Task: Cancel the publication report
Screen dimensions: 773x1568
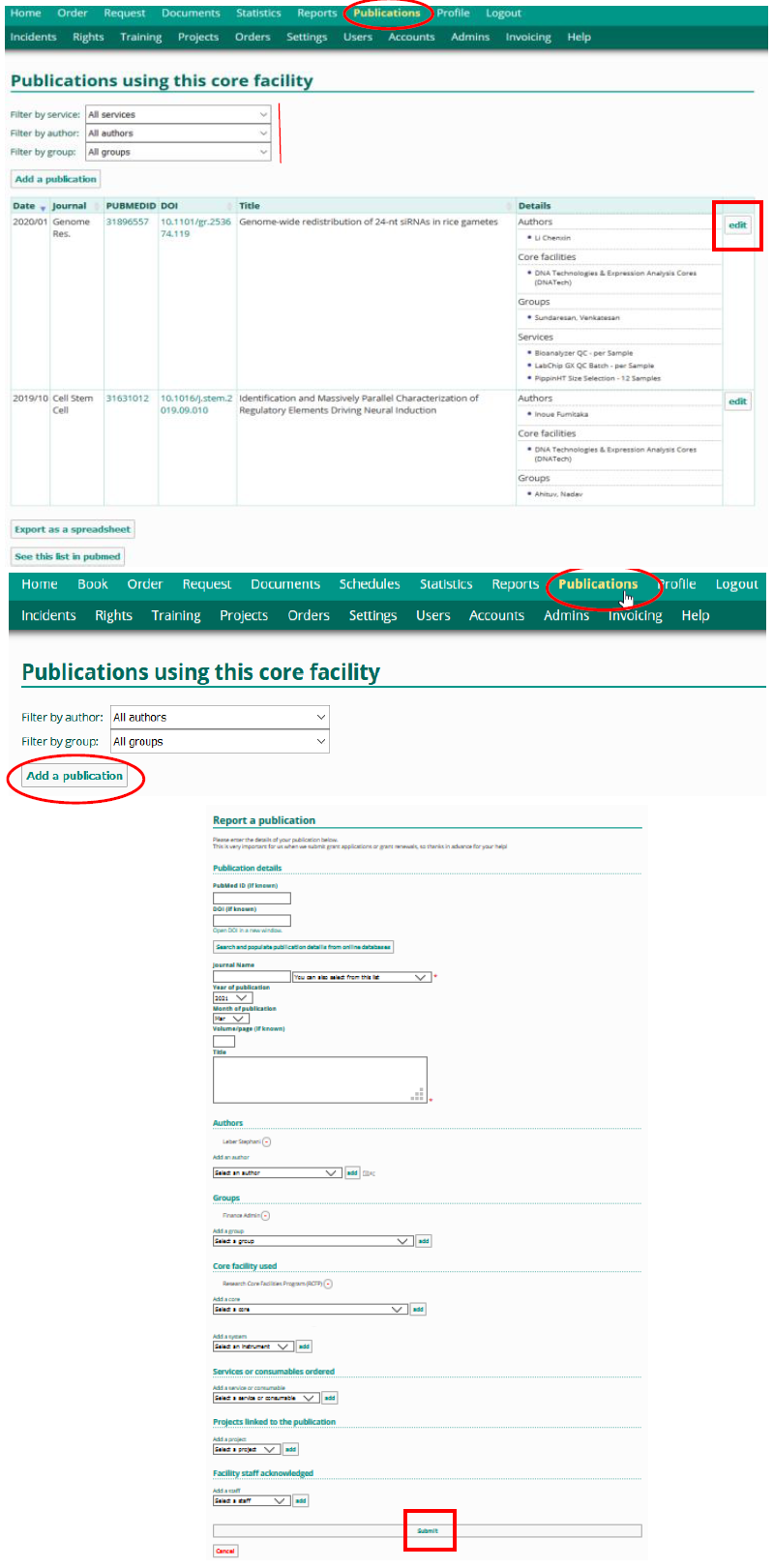Action: point(224,1552)
